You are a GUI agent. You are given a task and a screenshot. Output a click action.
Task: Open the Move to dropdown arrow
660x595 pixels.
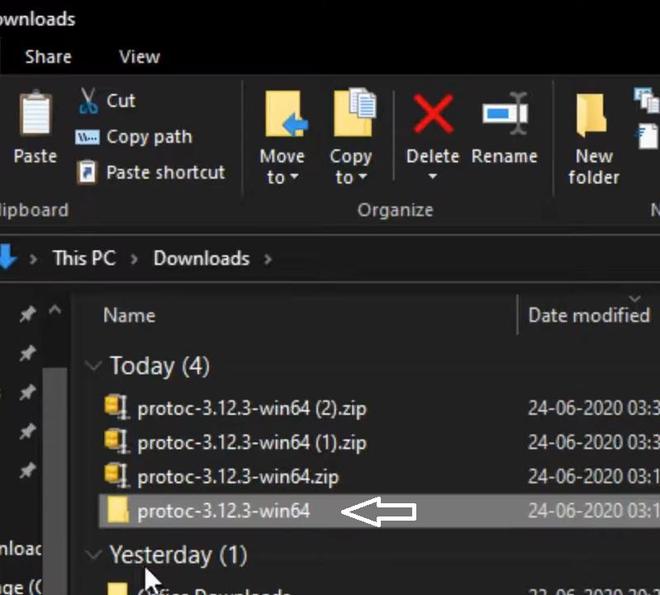[x=294, y=177]
